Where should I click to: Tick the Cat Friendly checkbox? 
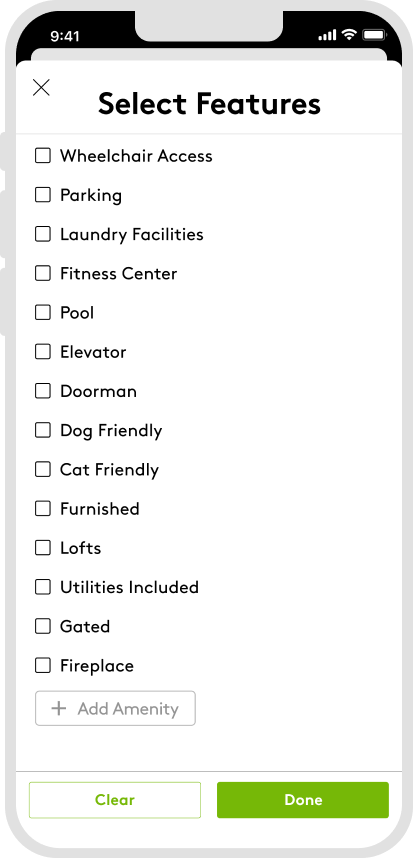point(43,469)
